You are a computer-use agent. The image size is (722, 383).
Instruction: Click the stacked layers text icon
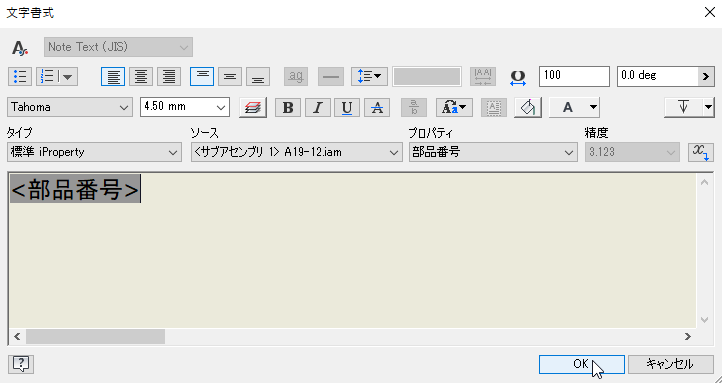(x=253, y=108)
